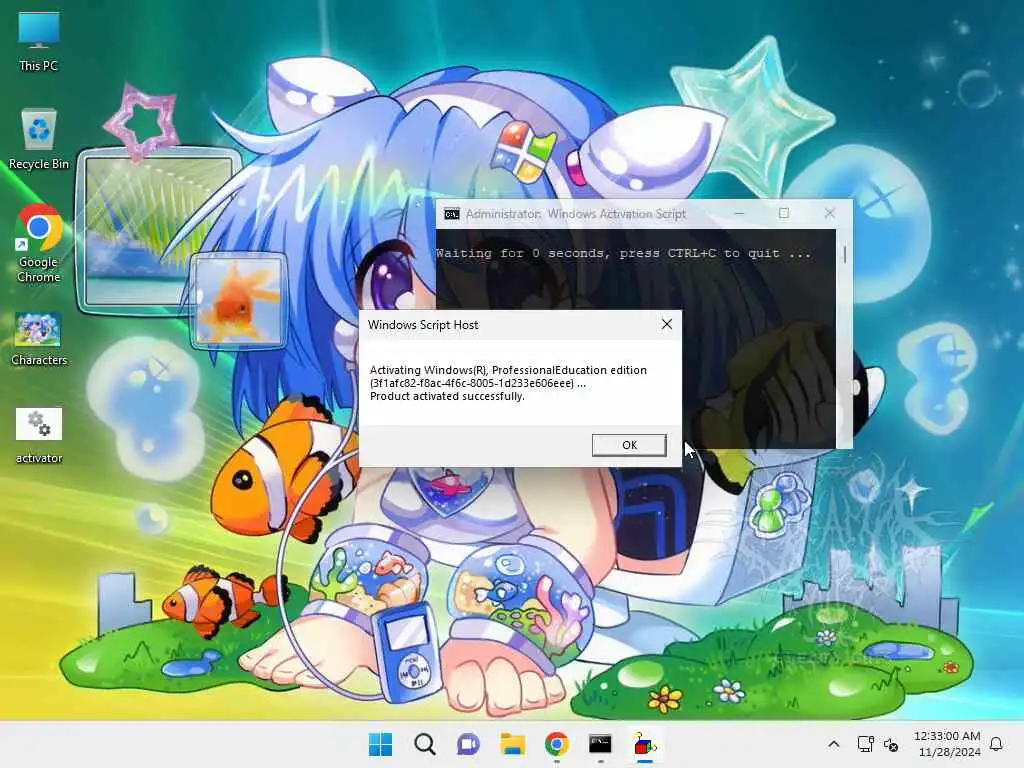Close the Windows Script Host dialog
Screen dimensions: 1024x768
coord(666,324)
